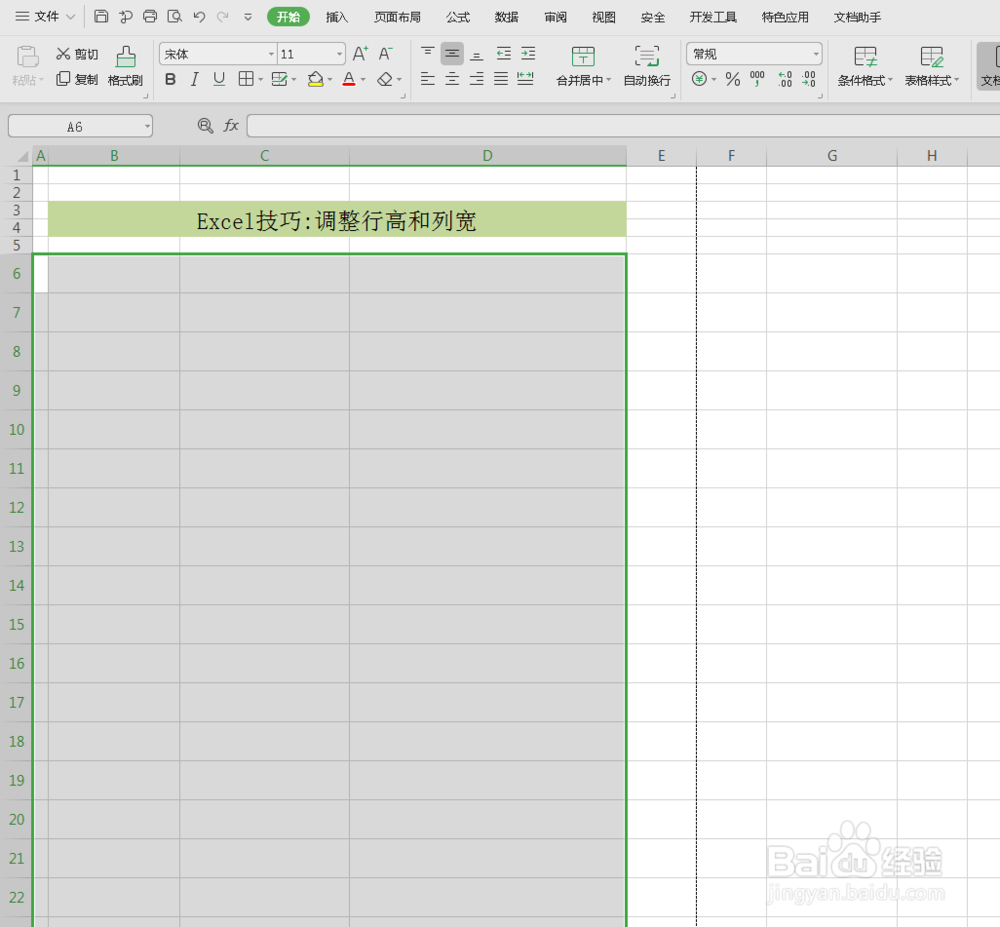Apply percent style
The width and height of the screenshot is (1000, 927).
tap(733, 79)
